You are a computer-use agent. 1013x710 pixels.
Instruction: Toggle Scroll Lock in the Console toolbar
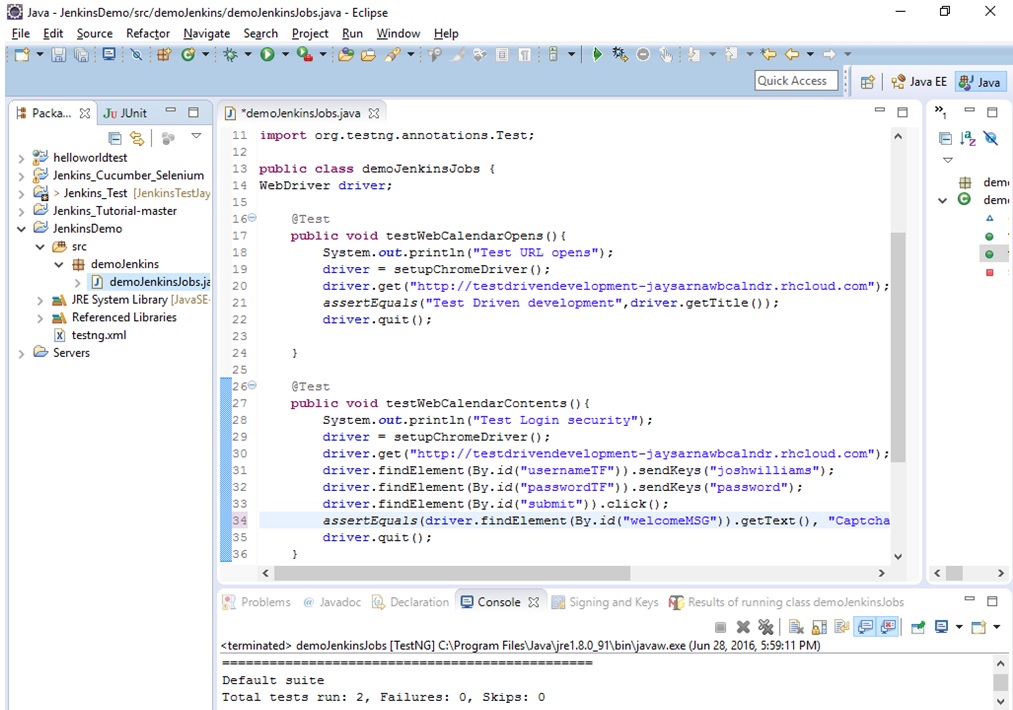pos(818,627)
